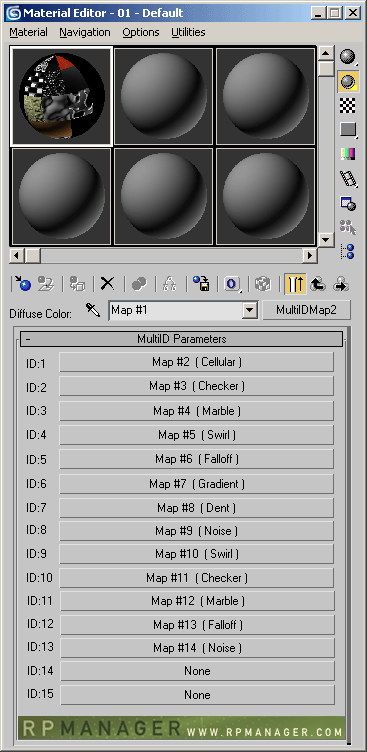367x752 pixels.
Task: Open Material Editor Options icon
Action: click(x=348, y=203)
